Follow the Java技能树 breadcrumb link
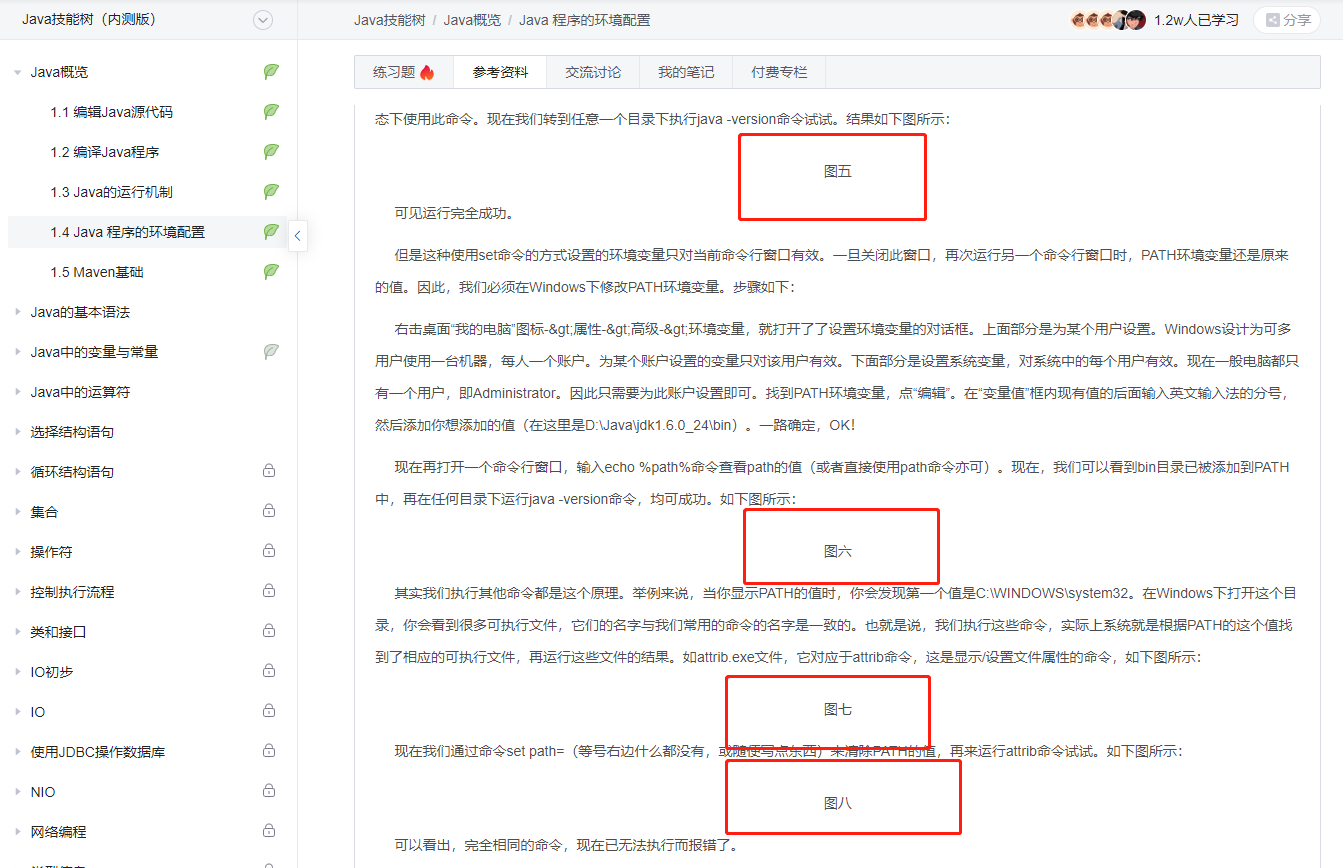Screen dimensions: 1343x868 click(390, 20)
